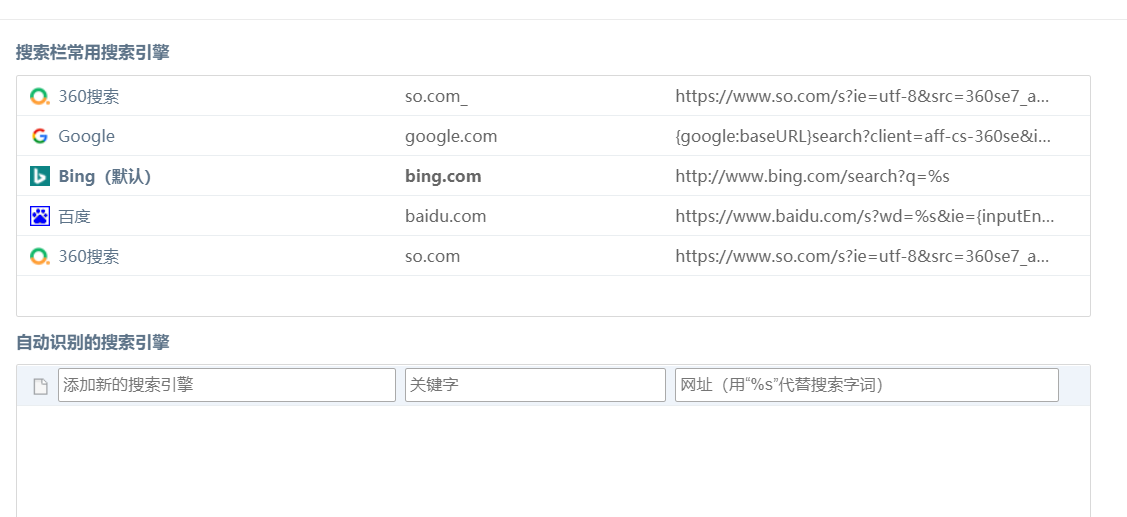The height and width of the screenshot is (517, 1127).
Task: Click the 360搜索 icon in the so.com_ row
Action: (x=40, y=96)
